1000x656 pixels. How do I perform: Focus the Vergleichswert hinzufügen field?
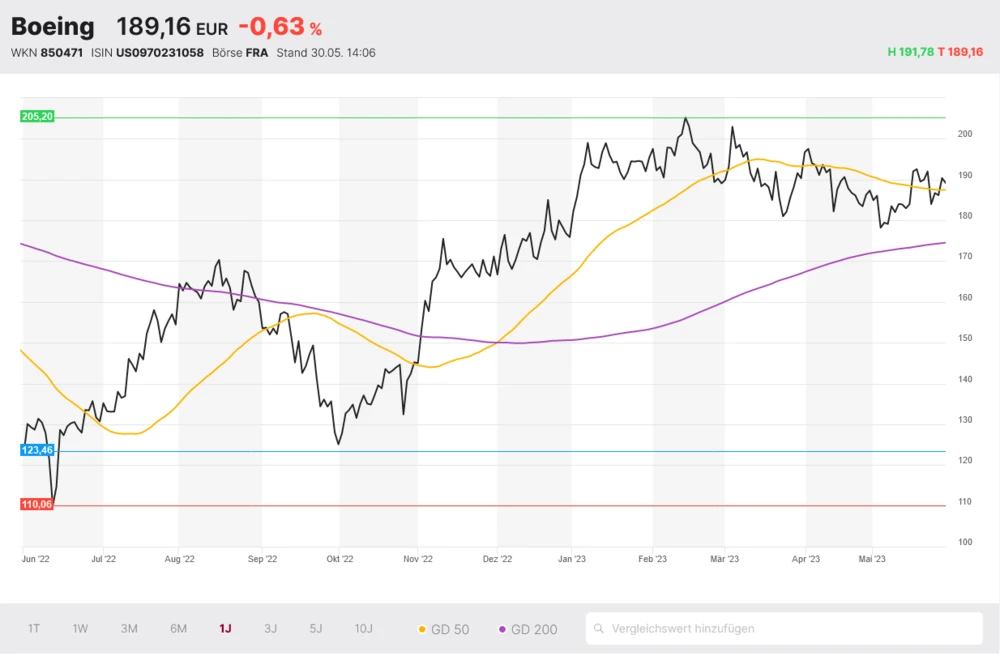click(790, 629)
